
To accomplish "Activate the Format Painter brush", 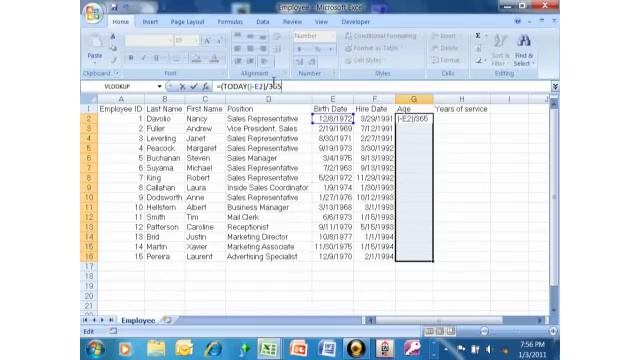I will (113, 60).
